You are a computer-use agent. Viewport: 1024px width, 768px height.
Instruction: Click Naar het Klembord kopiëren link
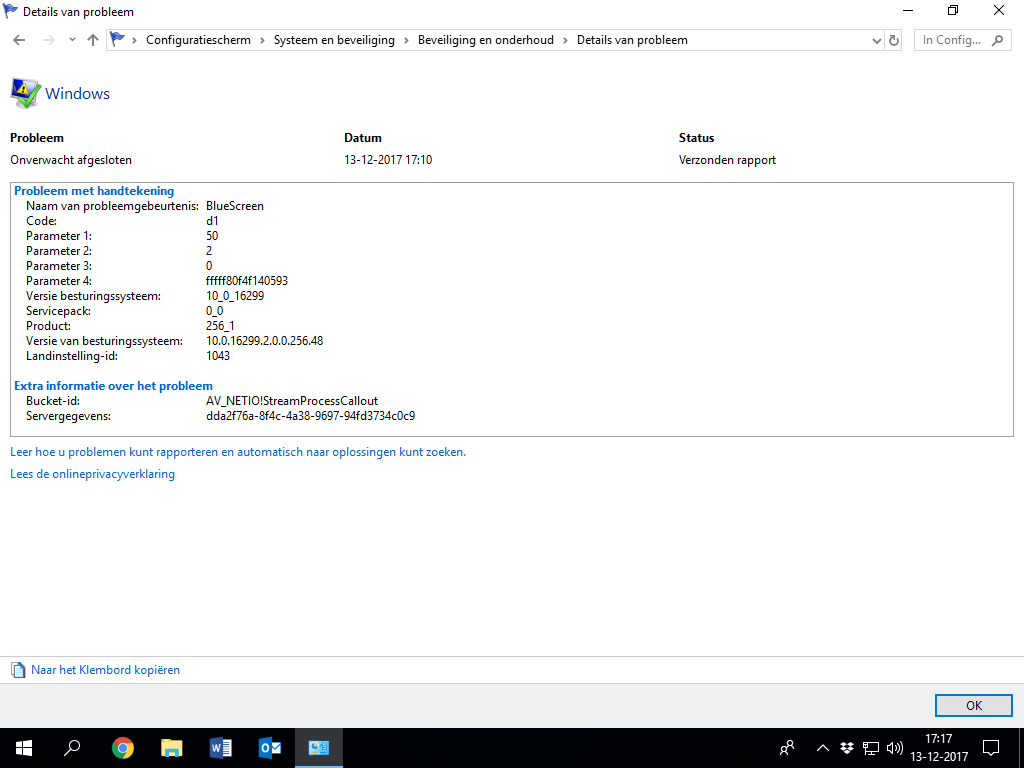coord(105,670)
